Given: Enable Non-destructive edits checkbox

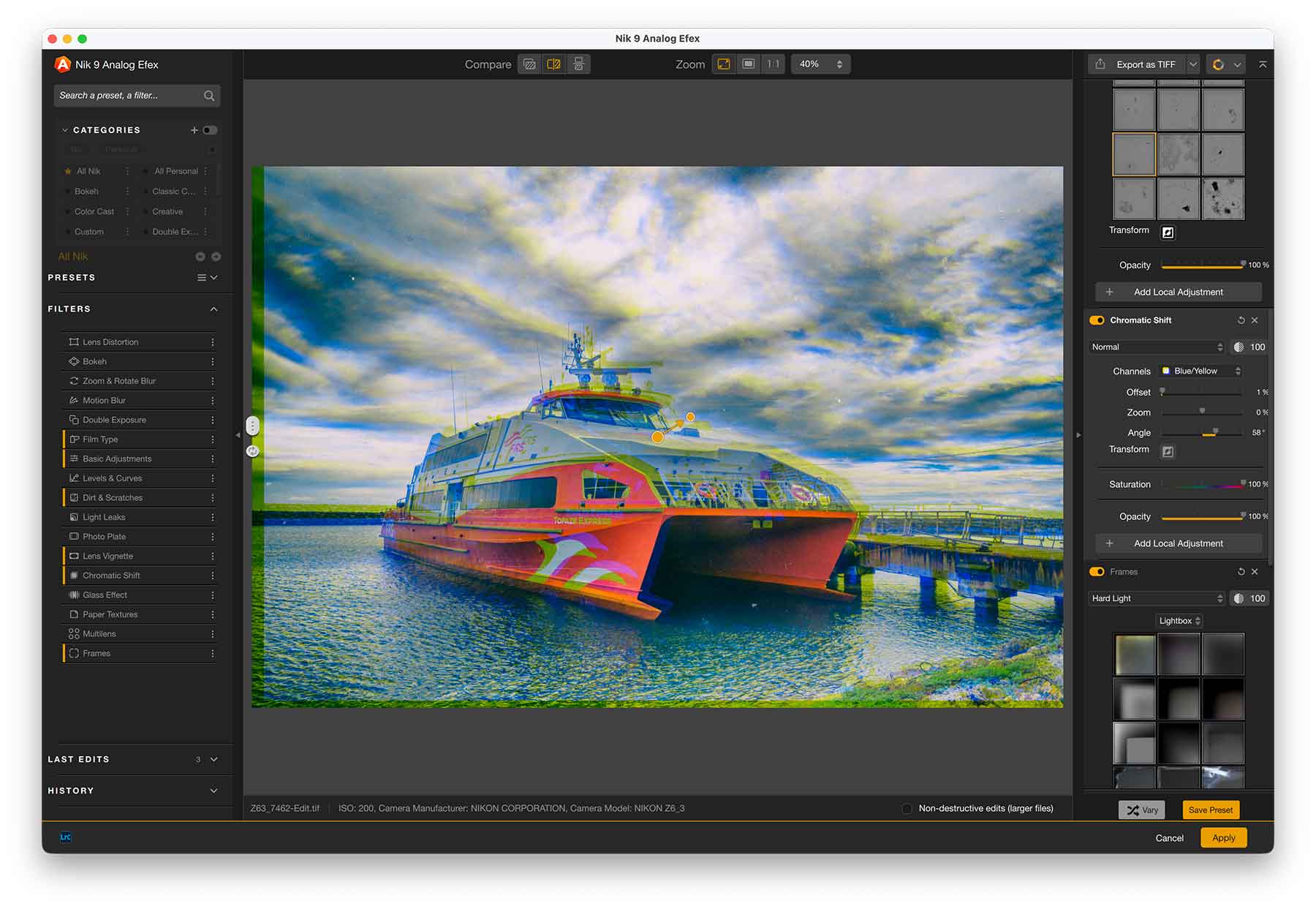Looking at the screenshot, I should [x=907, y=809].
